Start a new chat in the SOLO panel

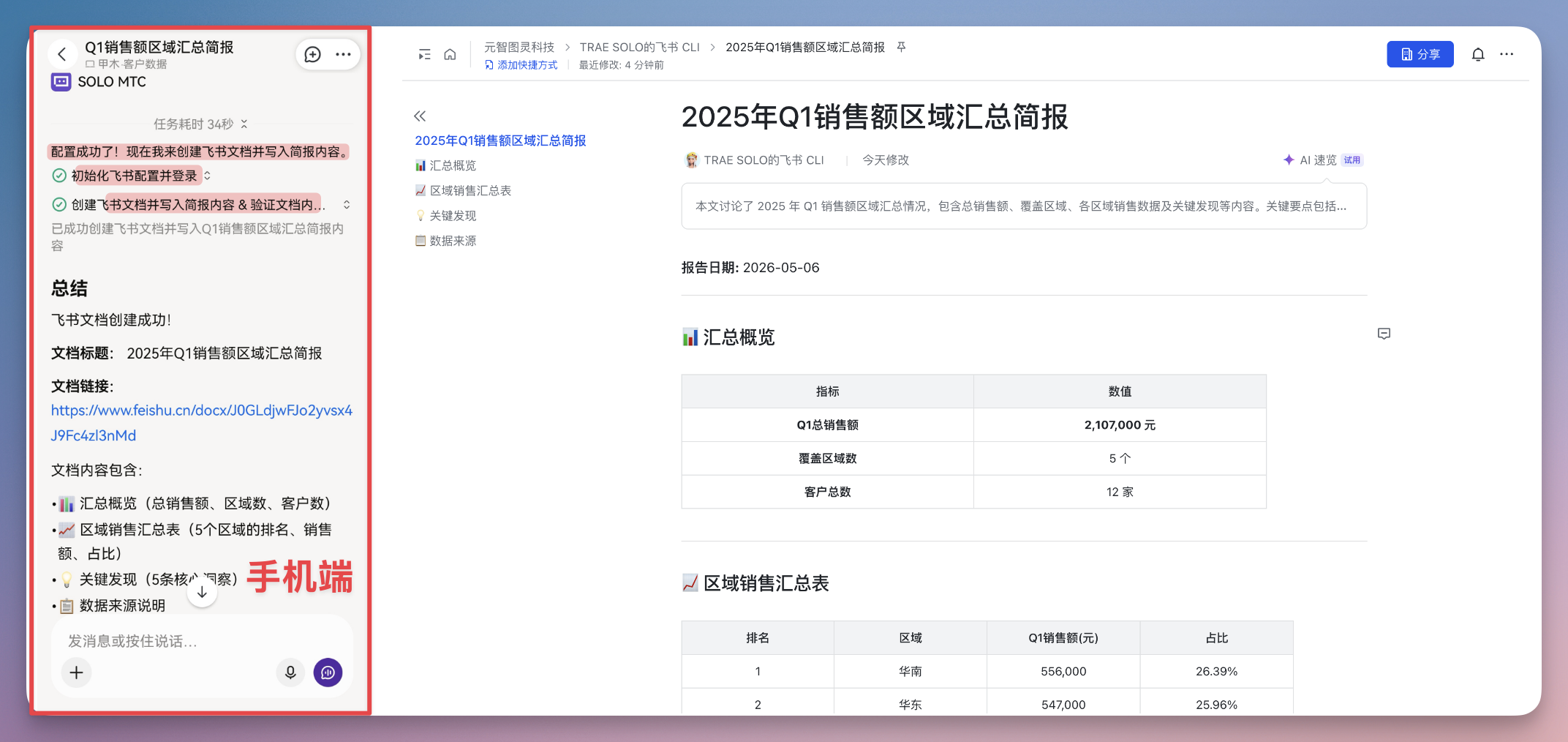tap(313, 54)
